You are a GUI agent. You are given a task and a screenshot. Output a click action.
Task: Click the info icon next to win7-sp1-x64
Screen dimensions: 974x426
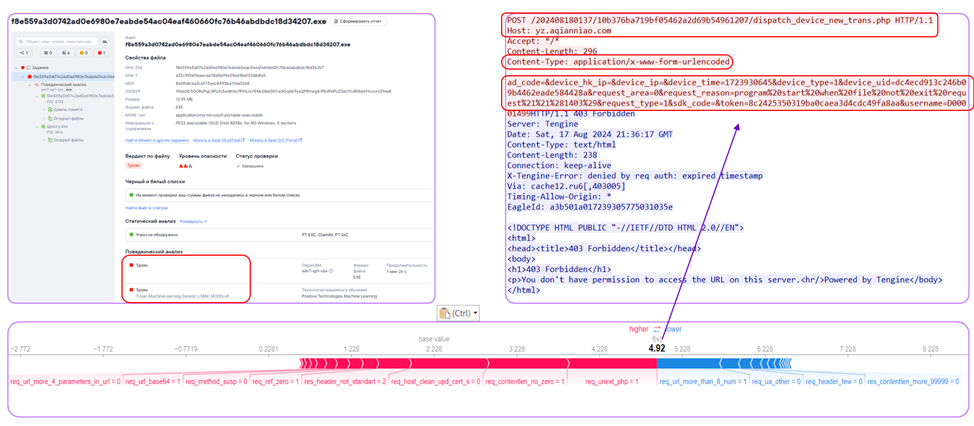point(331,271)
